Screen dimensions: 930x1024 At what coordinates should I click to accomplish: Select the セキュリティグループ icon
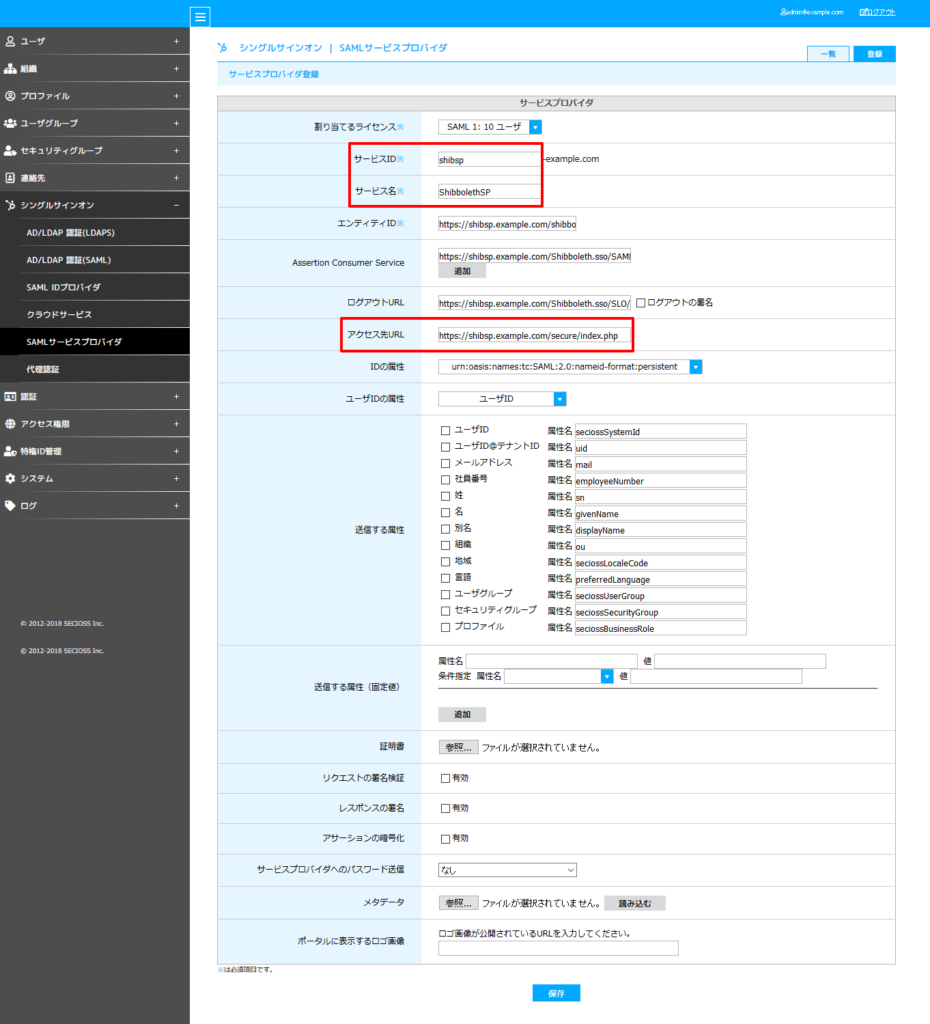point(10,149)
